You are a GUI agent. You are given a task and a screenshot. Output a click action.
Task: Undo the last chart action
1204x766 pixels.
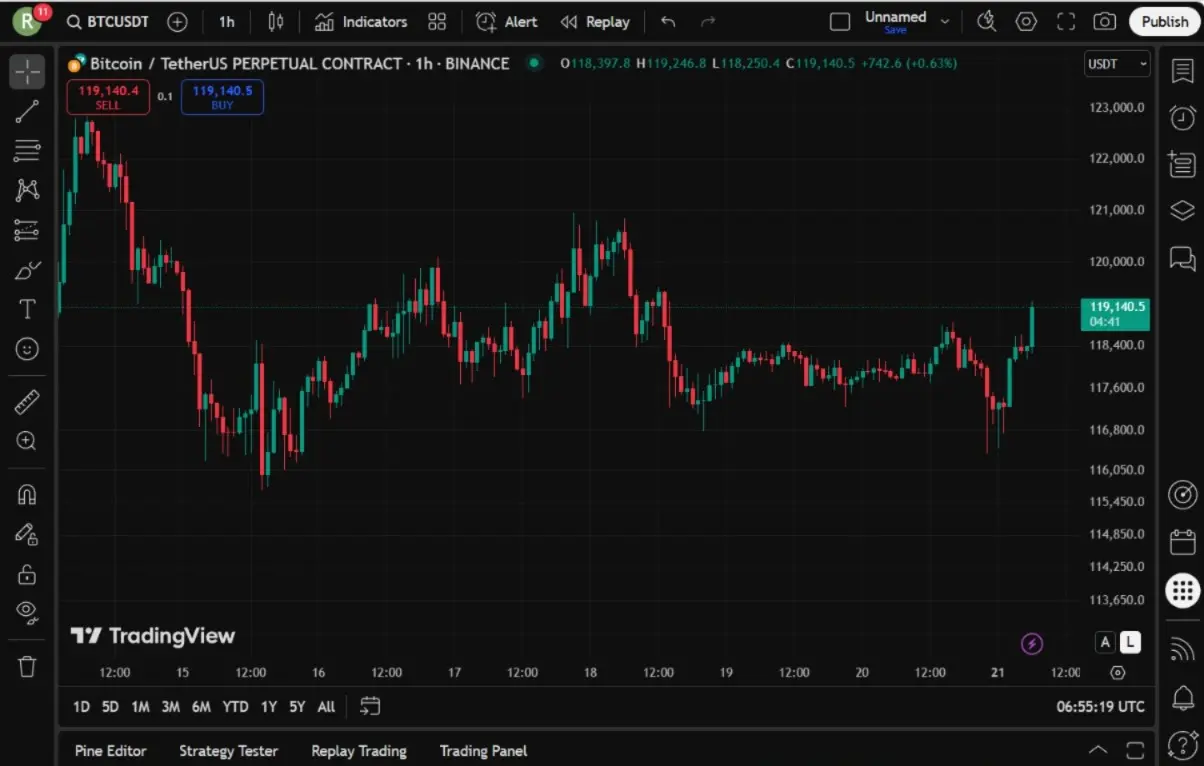coord(668,21)
